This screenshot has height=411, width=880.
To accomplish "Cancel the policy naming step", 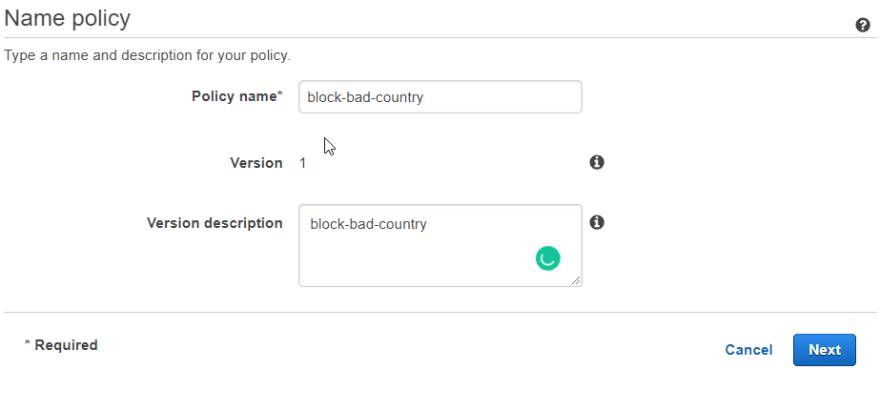I will point(748,350).
